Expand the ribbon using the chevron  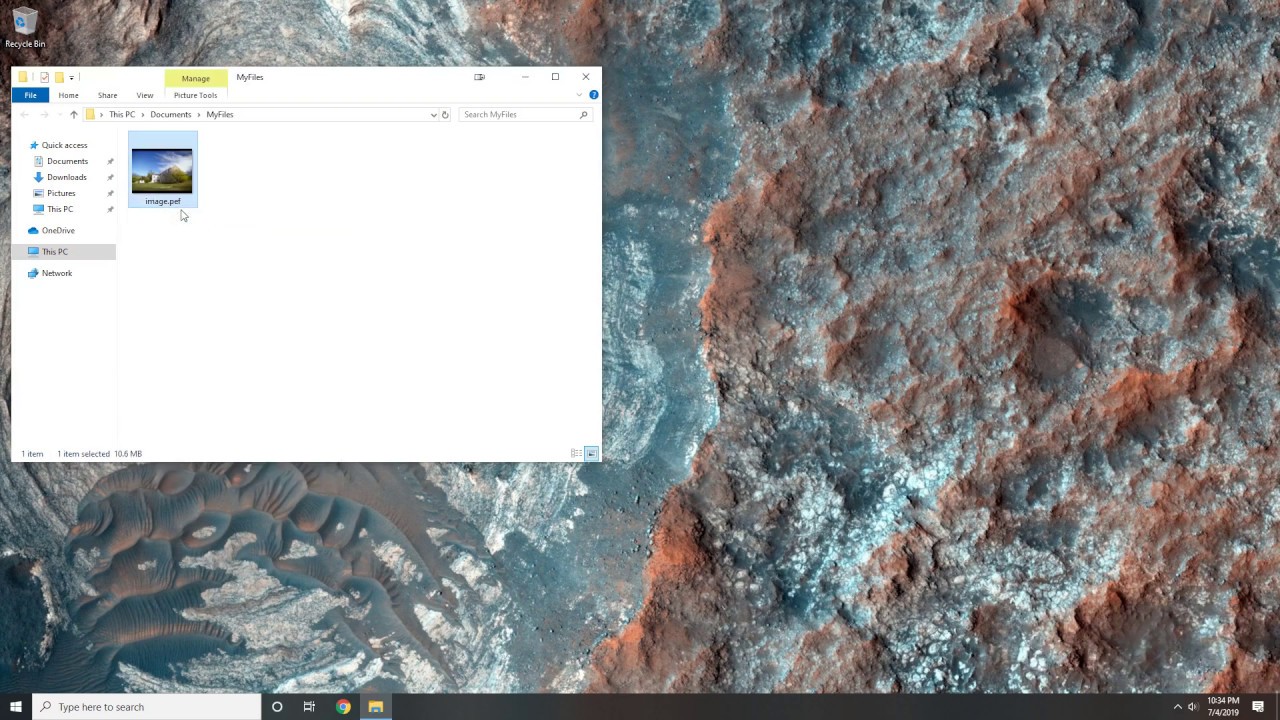579,95
